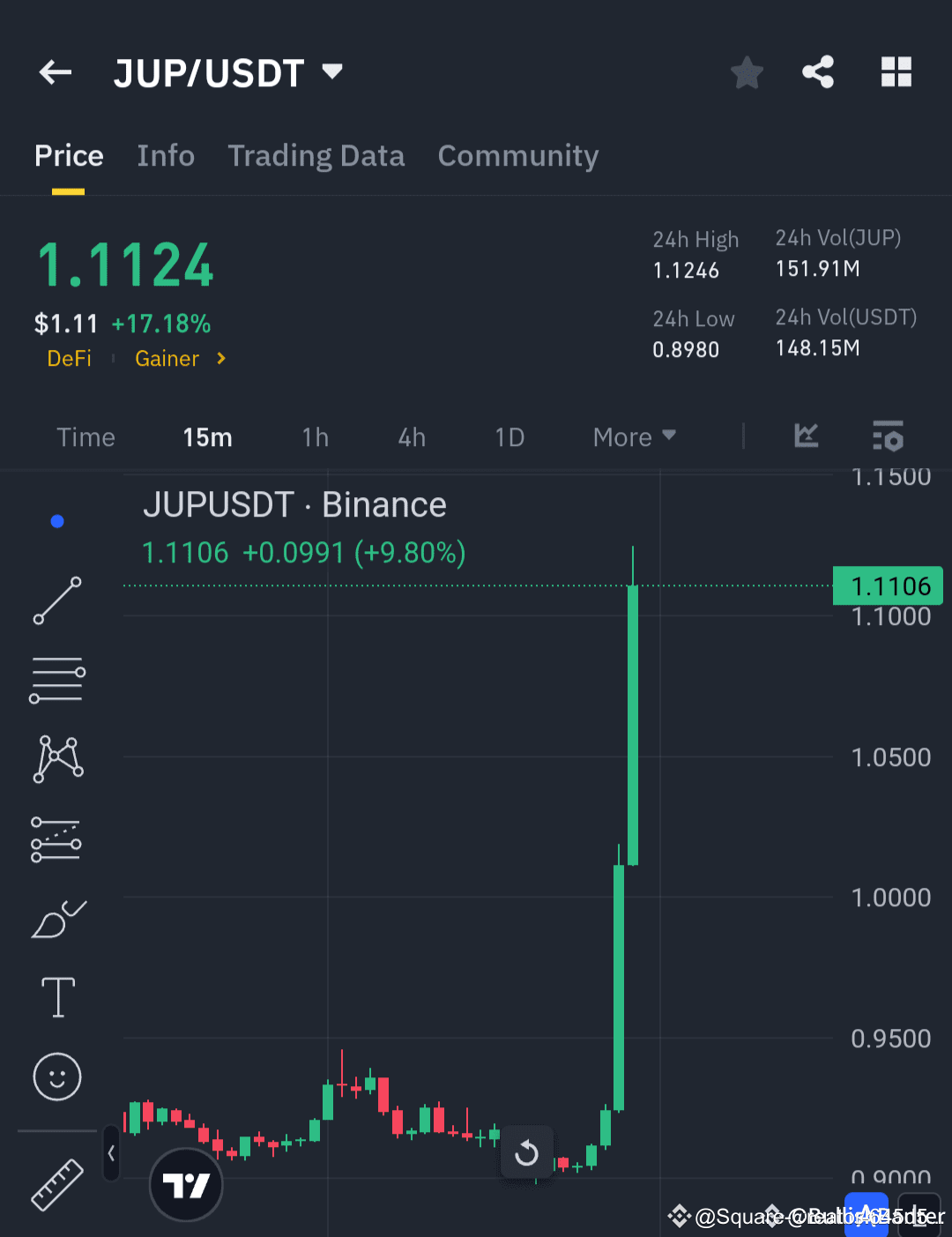The width and height of the screenshot is (952, 1237).
Task: Collapse the drawing tools sidebar
Action: 111,1155
